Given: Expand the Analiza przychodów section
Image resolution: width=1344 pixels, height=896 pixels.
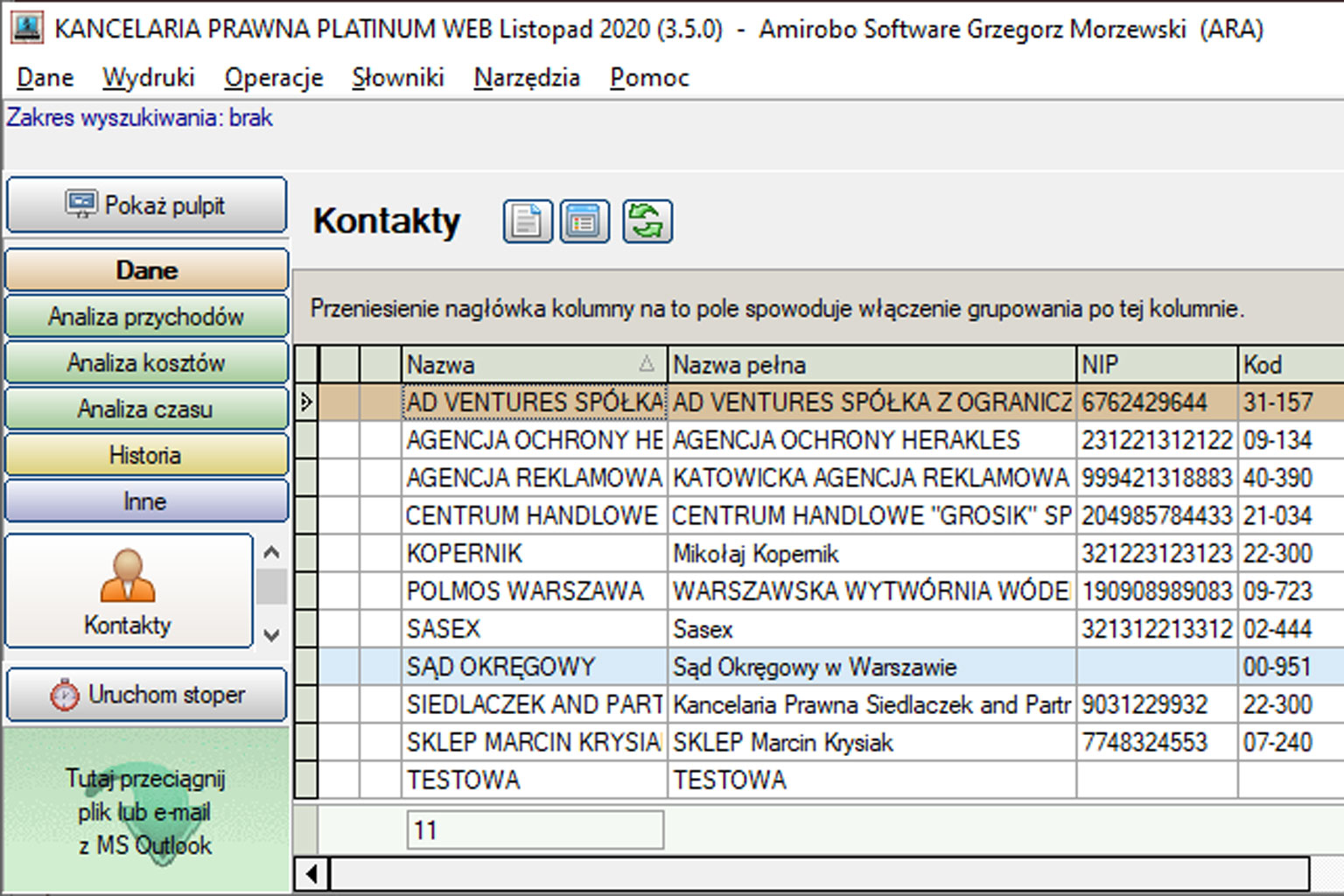Looking at the screenshot, I should [147, 317].
